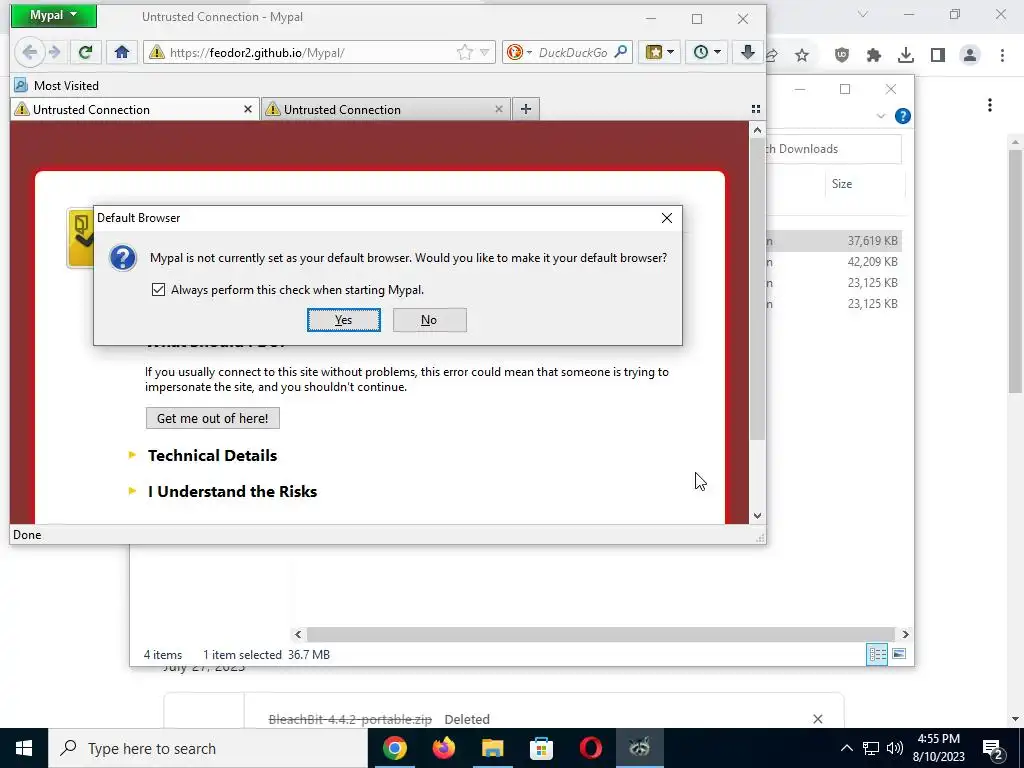Sort files by the Size column
Image resolution: width=1024 pixels, height=768 pixels.
coord(842,184)
